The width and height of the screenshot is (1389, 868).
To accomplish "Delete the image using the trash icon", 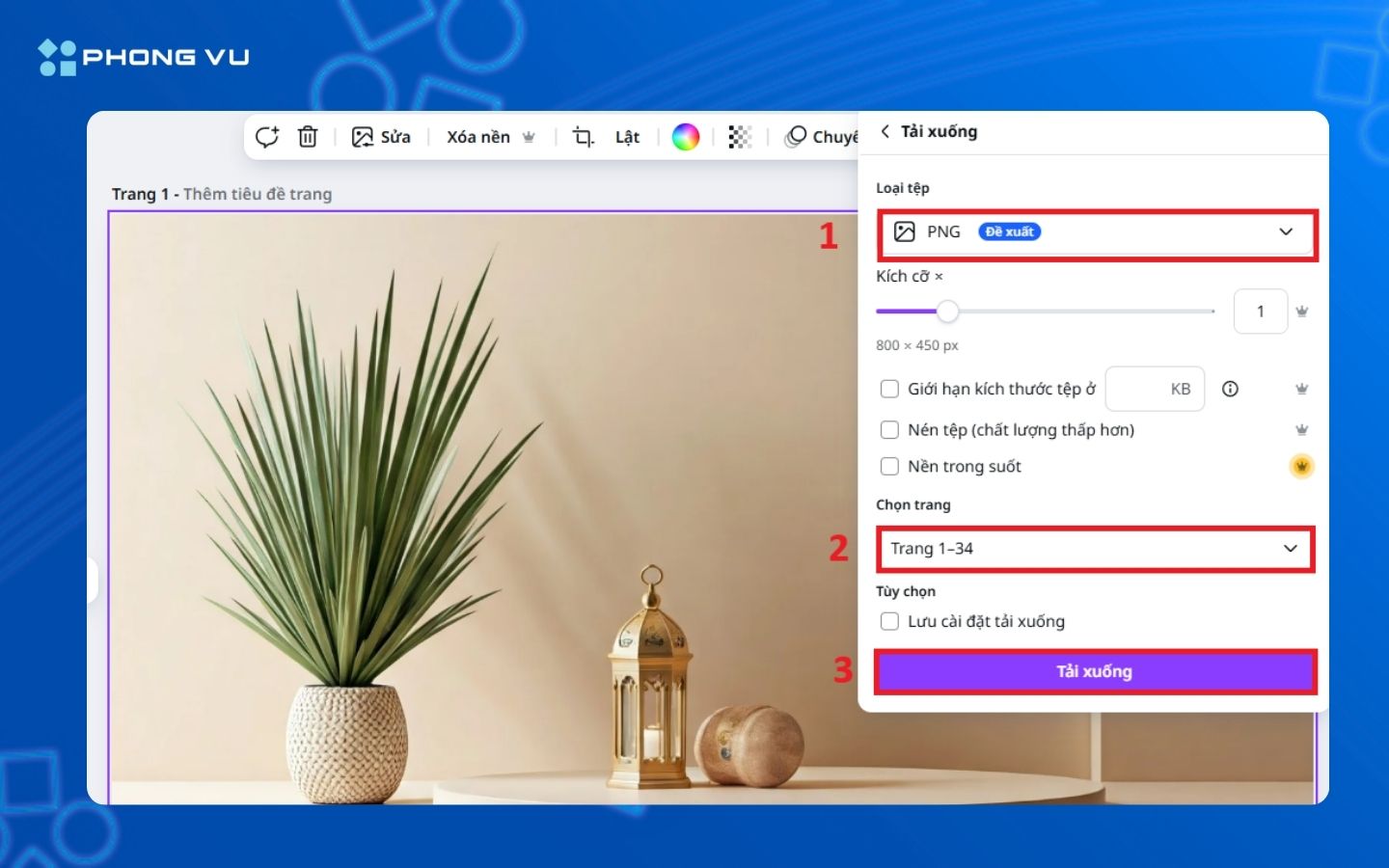I will 308,137.
